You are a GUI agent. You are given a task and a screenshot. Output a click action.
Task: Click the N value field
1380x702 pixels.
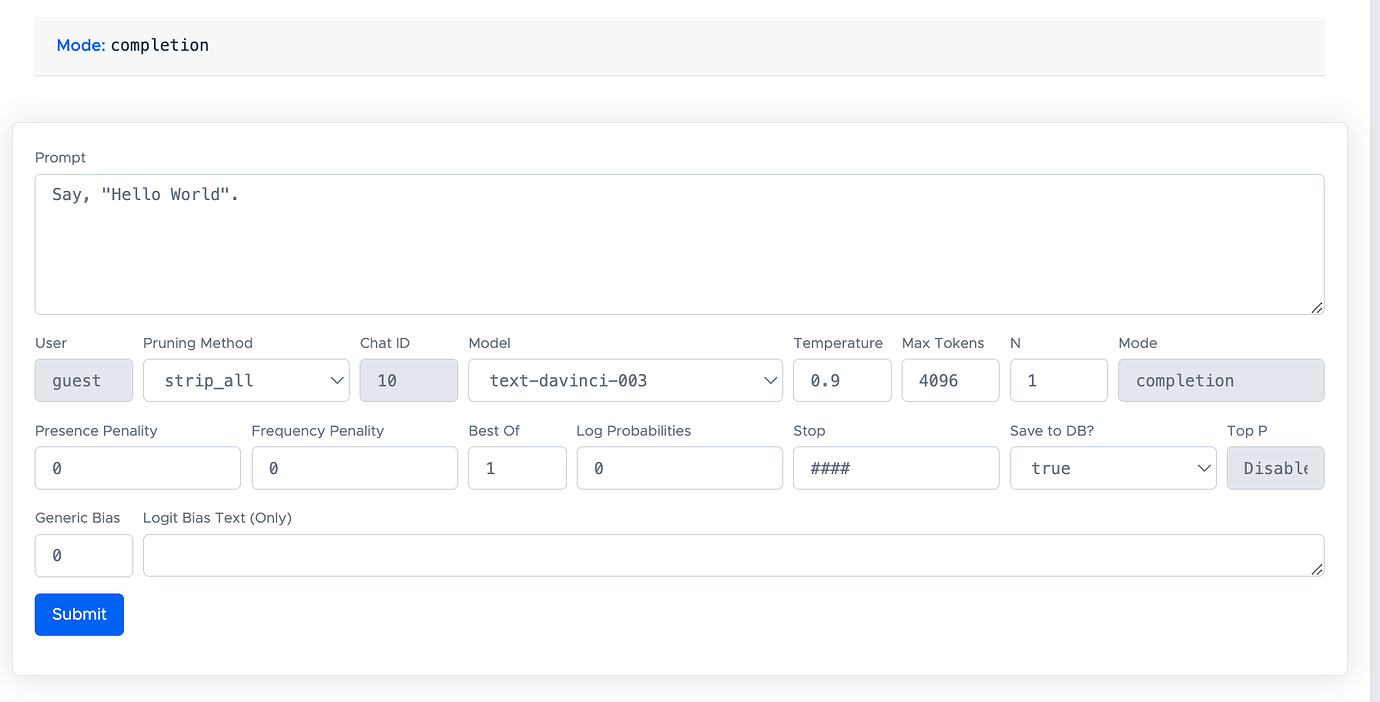pyautogui.click(x=1058, y=381)
